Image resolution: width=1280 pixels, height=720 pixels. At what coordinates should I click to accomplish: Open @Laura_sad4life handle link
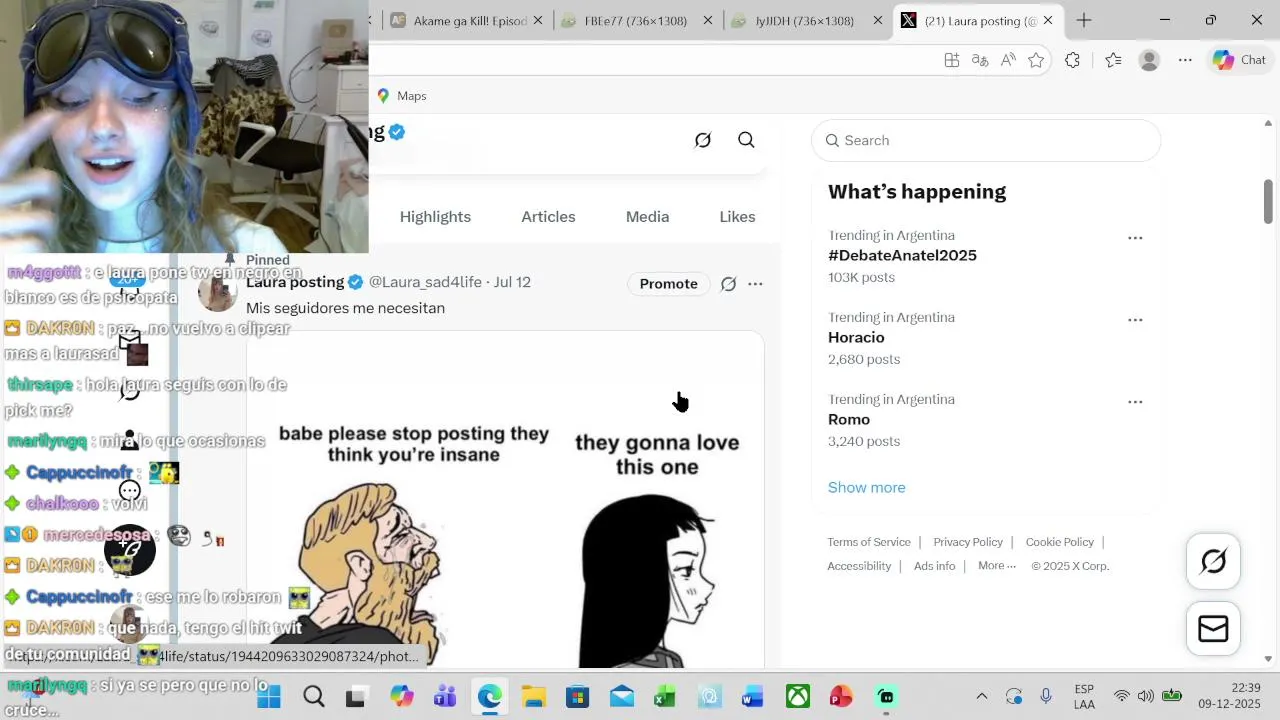coord(425,282)
